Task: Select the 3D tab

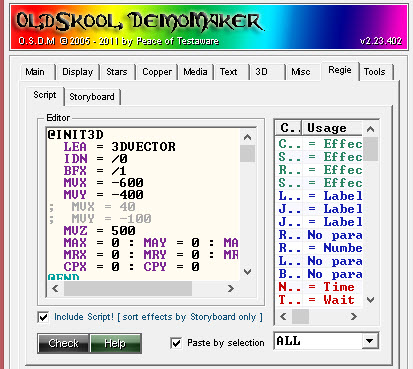Action: (x=261, y=72)
